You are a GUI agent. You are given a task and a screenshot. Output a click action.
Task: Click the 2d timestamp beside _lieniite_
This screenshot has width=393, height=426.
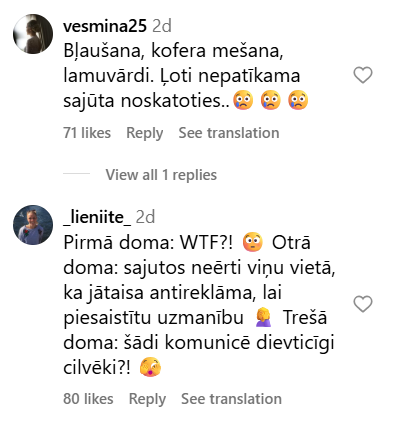[x=145, y=217]
